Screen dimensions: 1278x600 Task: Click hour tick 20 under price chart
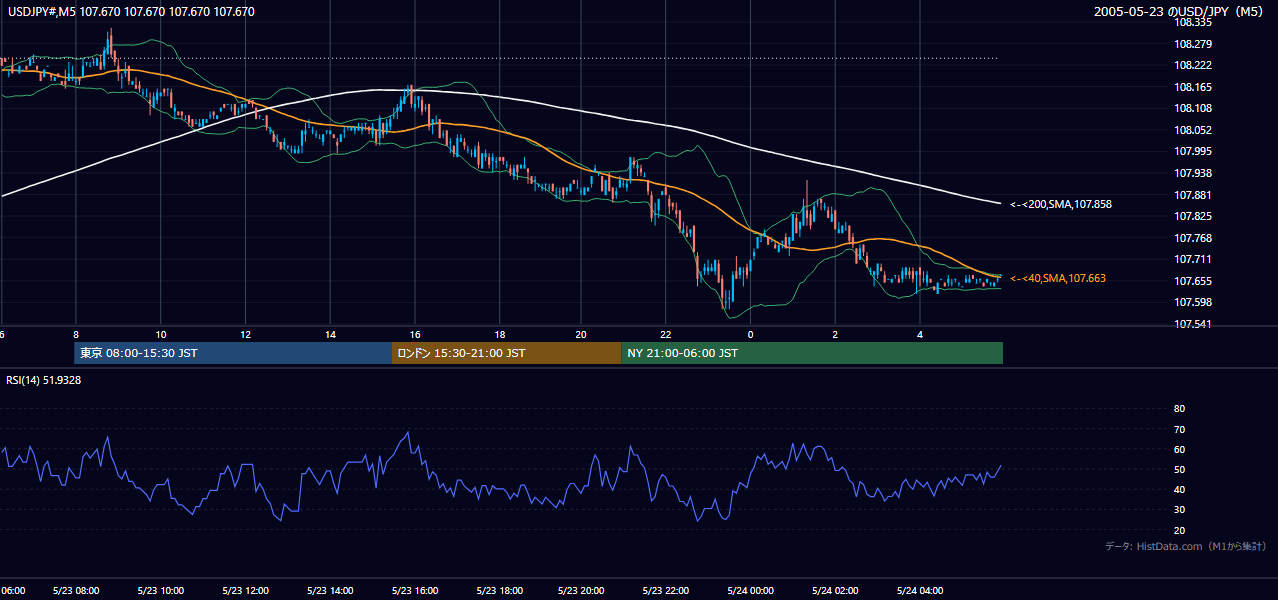point(581,333)
